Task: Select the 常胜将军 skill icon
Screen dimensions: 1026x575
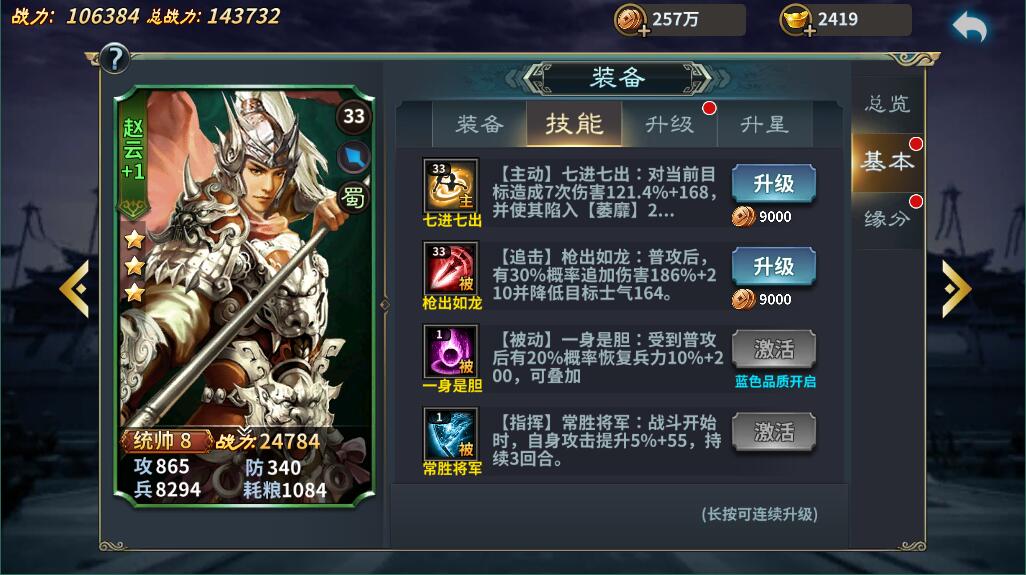Action: point(450,434)
